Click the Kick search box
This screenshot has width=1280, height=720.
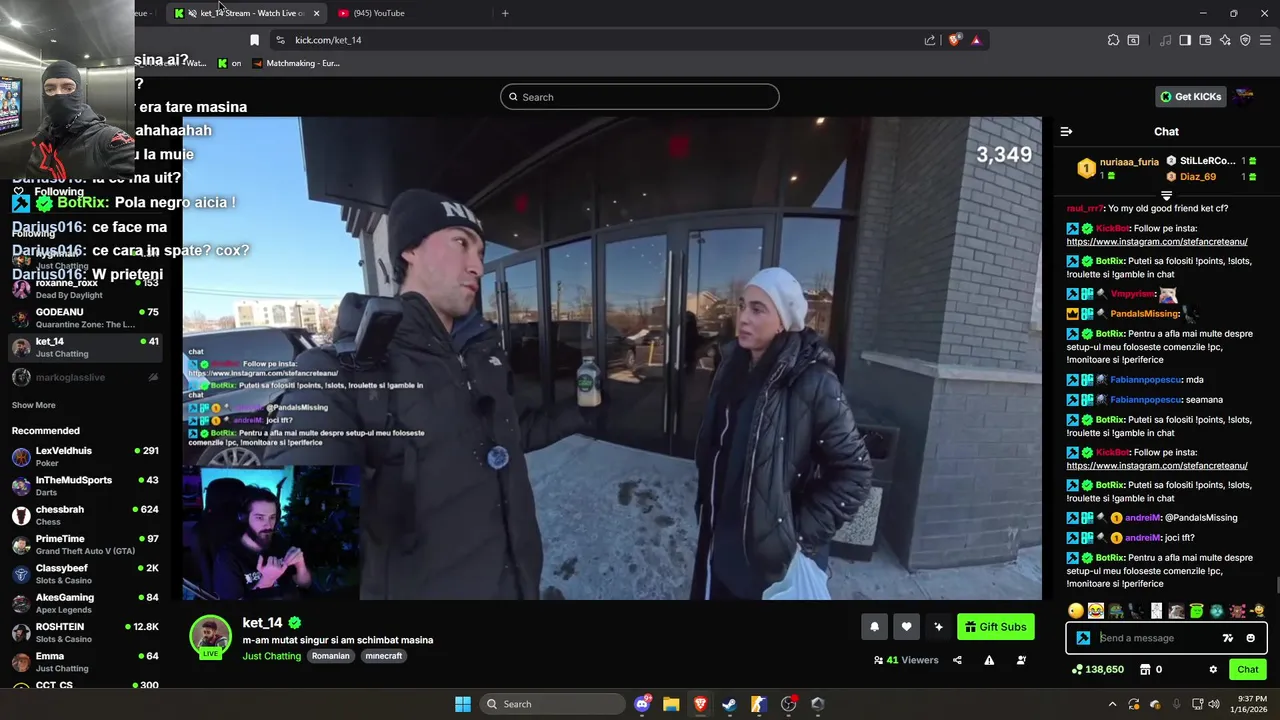tap(640, 97)
